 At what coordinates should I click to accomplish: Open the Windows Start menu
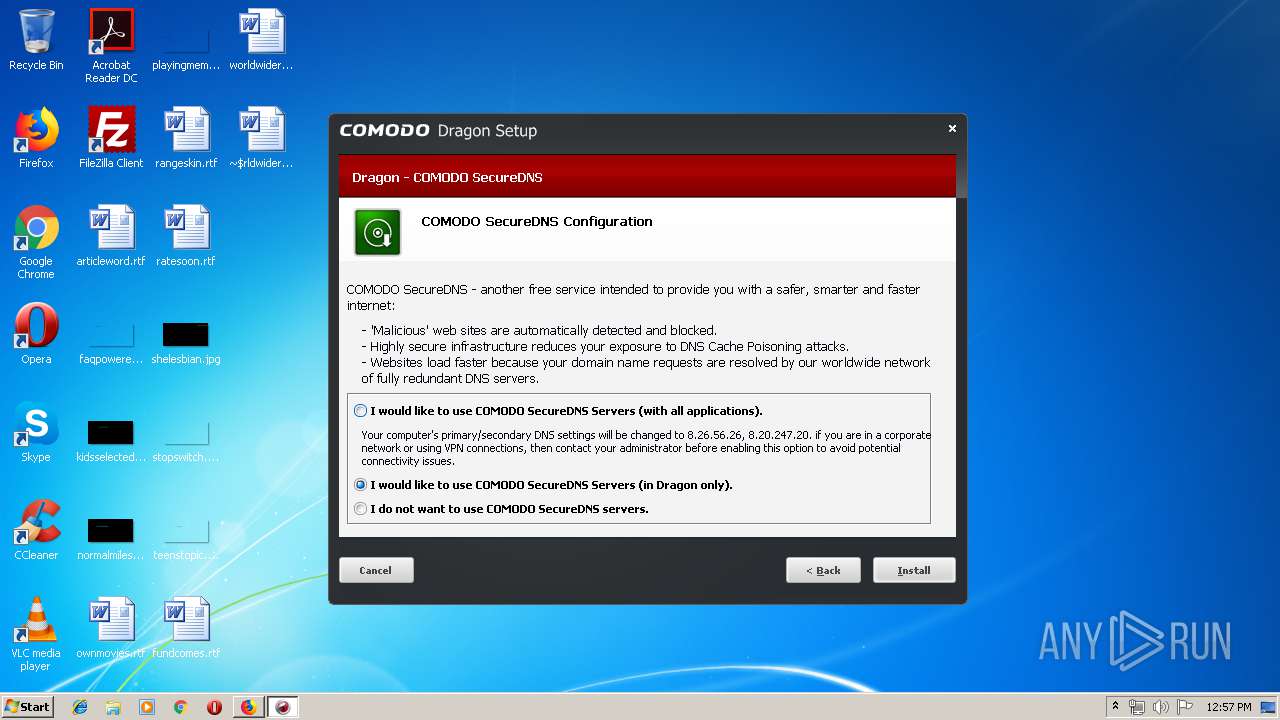tap(28, 706)
